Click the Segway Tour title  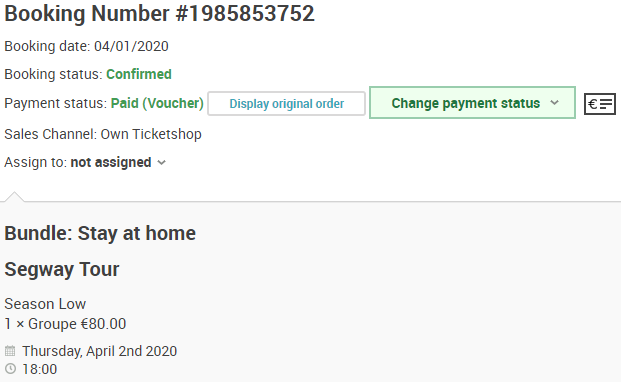(x=61, y=270)
